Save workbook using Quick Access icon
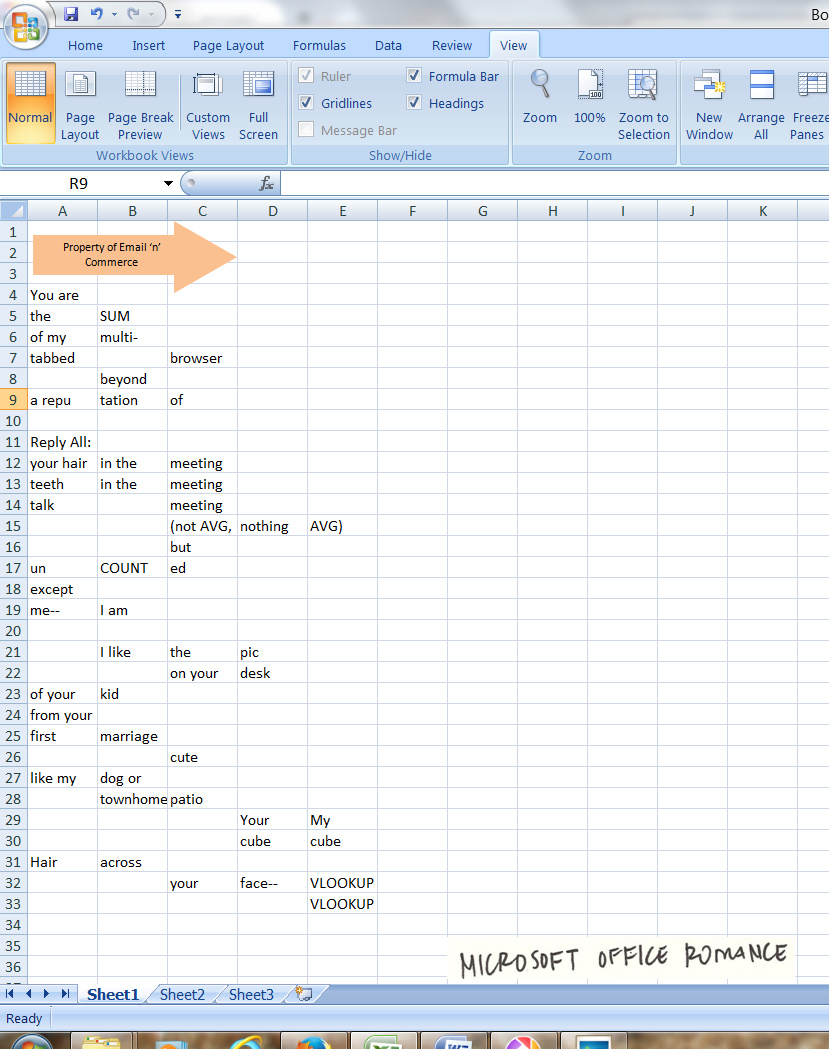 coord(71,14)
